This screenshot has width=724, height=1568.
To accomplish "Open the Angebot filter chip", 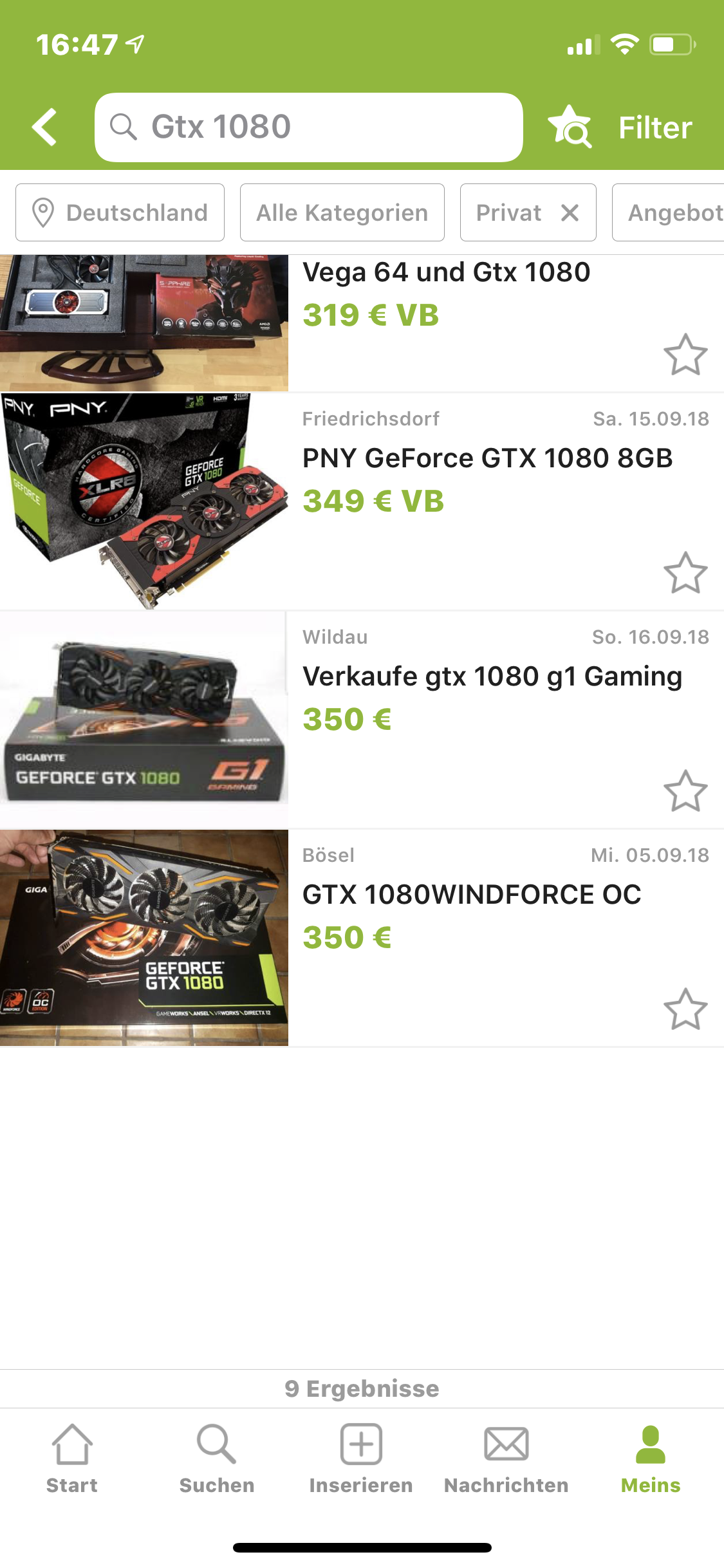I will click(668, 212).
